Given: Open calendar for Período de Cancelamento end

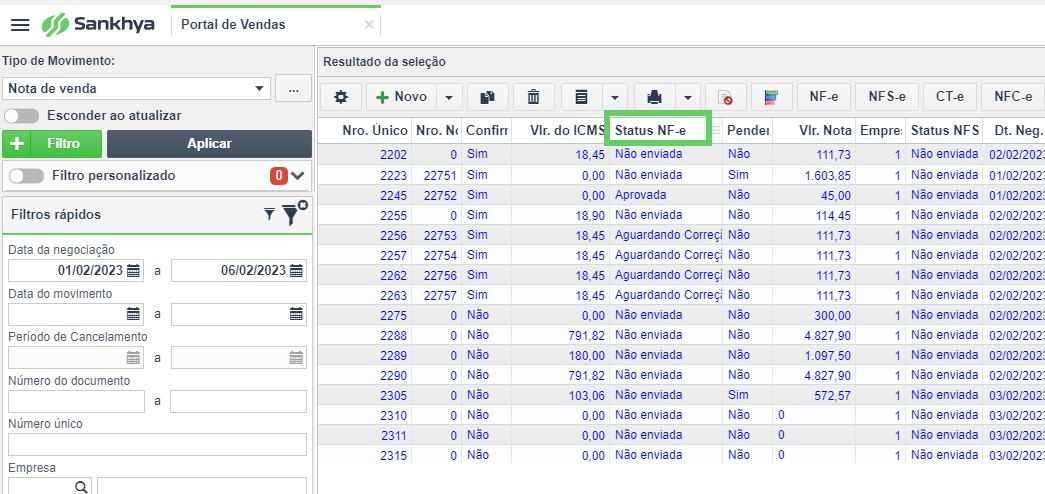Looking at the screenshot, I should tap(297, 358).
